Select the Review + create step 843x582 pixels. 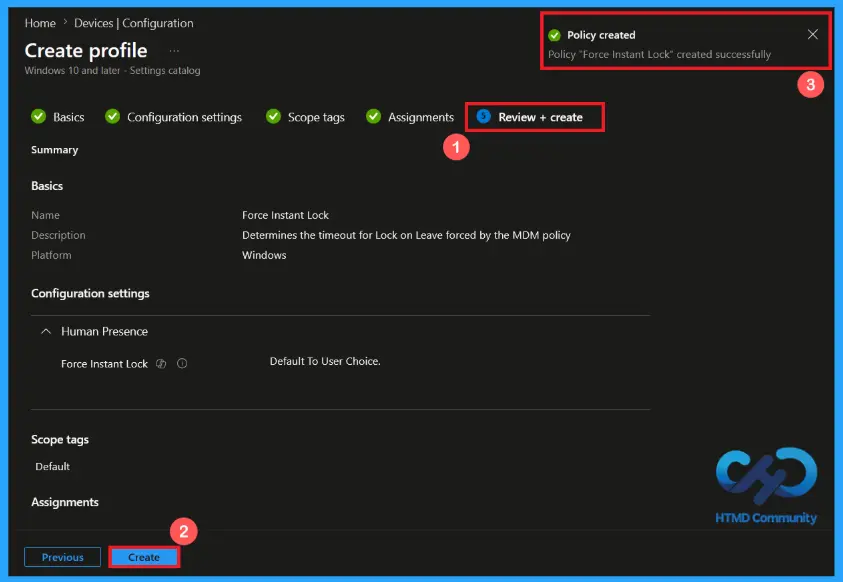530,117
